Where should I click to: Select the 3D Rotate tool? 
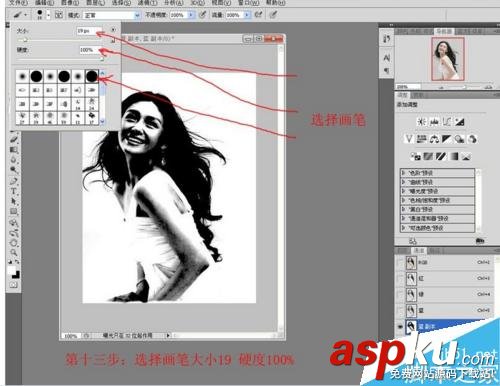(14, 222)
